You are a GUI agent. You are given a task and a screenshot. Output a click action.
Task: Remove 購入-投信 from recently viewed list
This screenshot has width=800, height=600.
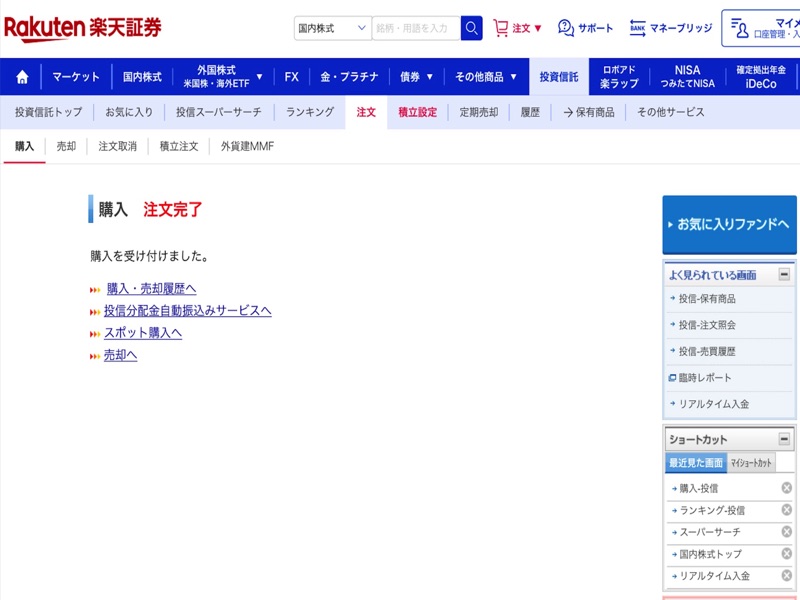pyautogui.click(x=786, y=488)
